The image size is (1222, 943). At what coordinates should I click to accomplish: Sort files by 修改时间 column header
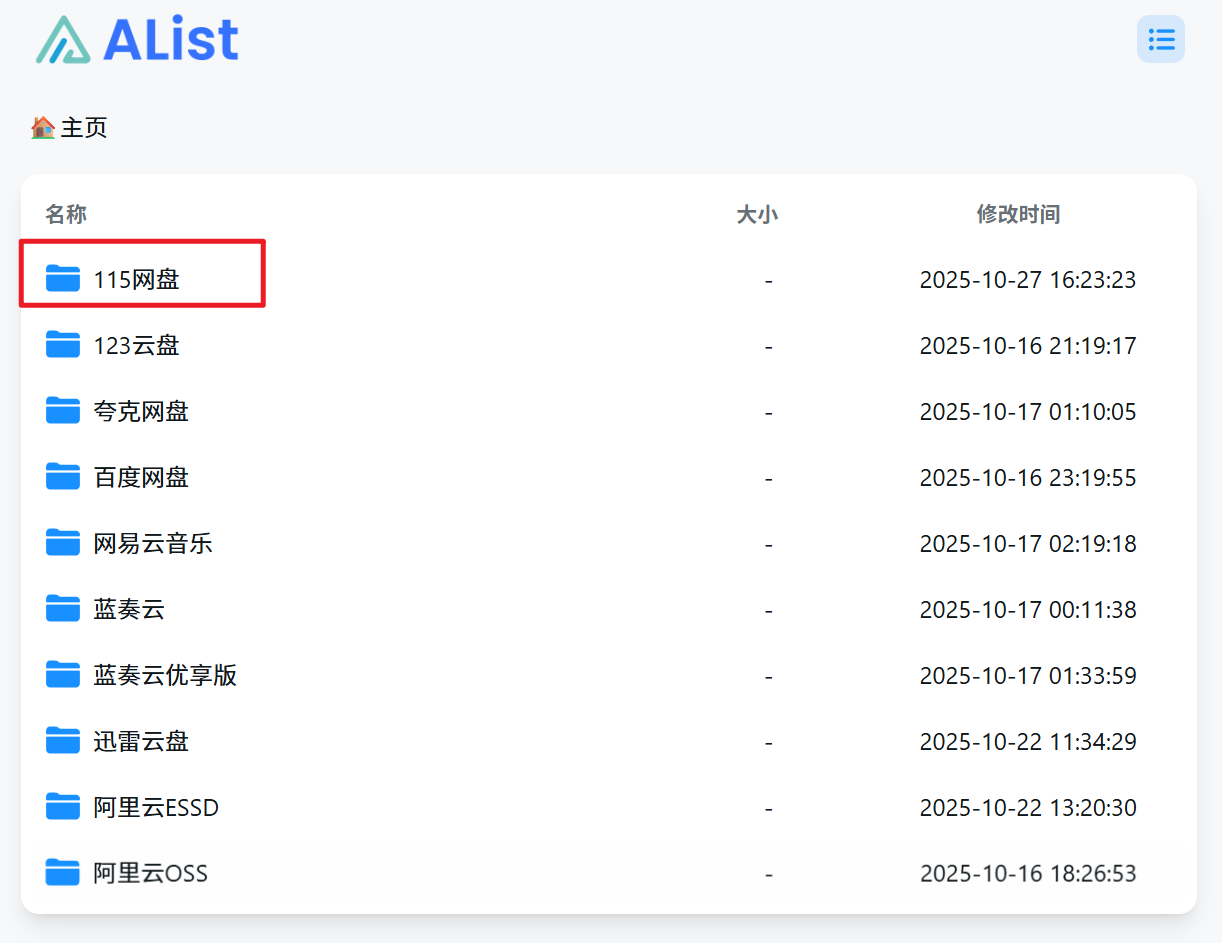click(x=1018, y=214)
